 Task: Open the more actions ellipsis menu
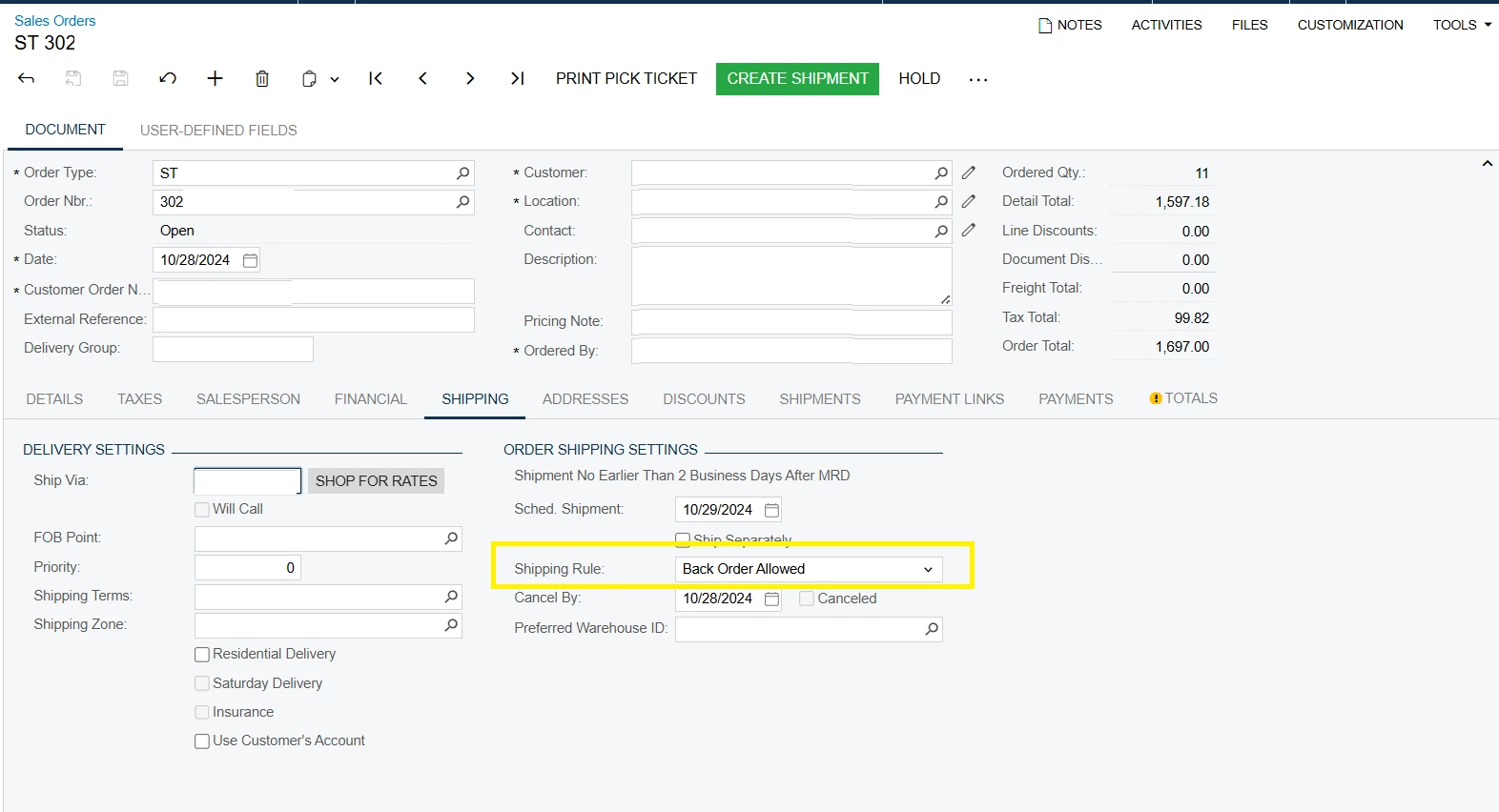(978, 79)
